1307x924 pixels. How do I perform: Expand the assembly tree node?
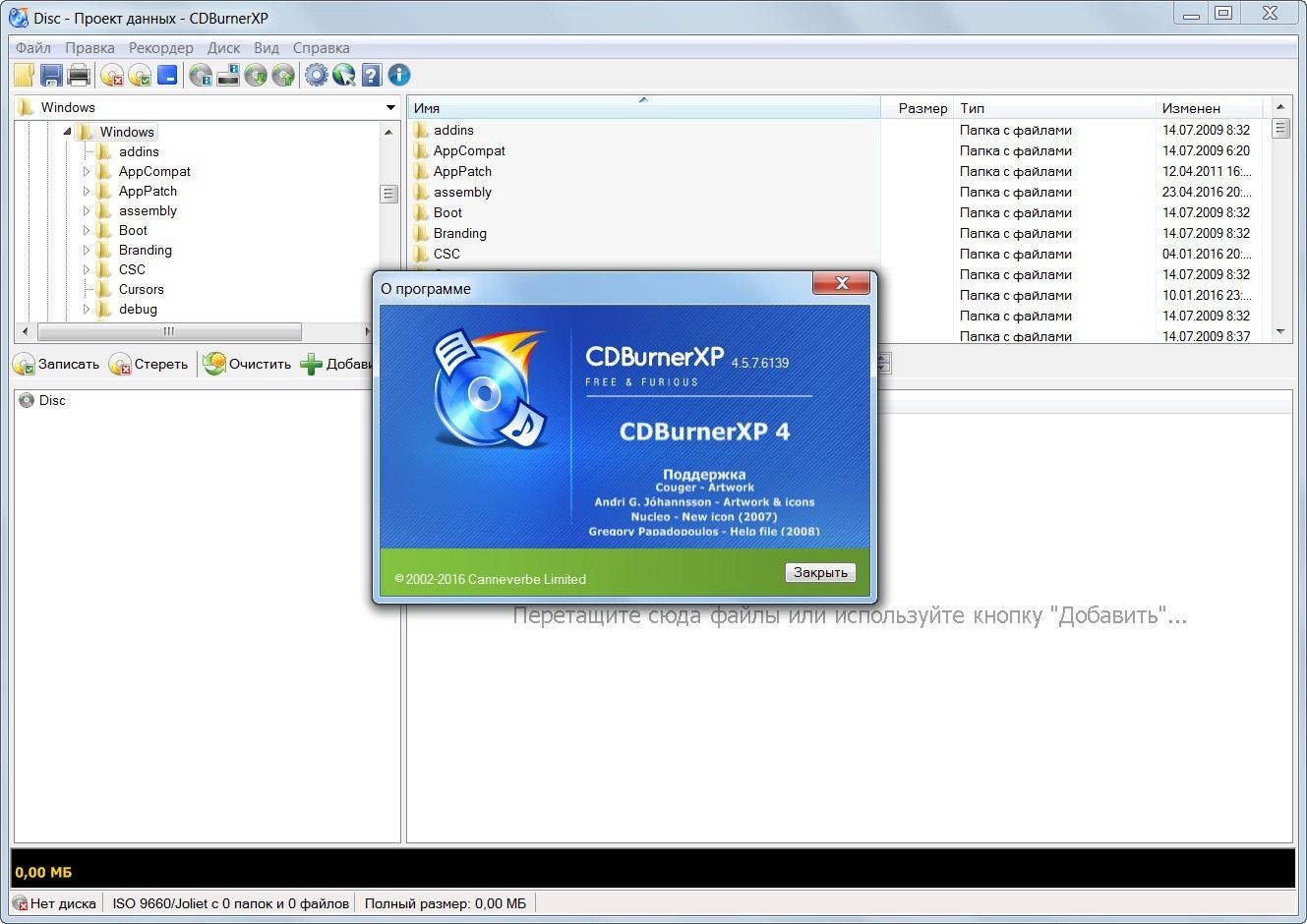tap(87, 210)
